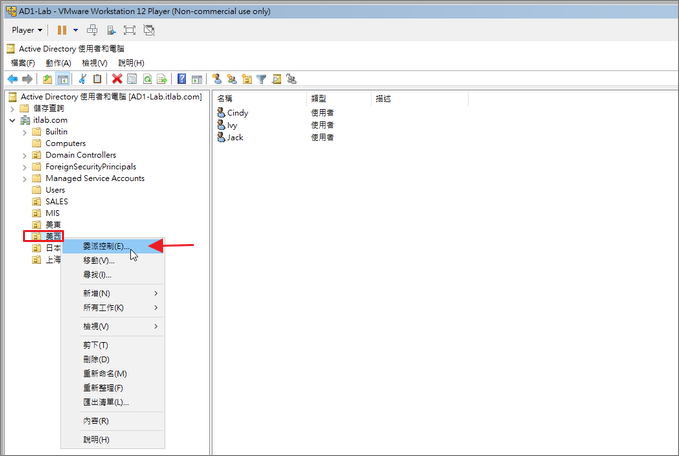Send Ctrl+Alt+Del to the virtual machine

92,30
